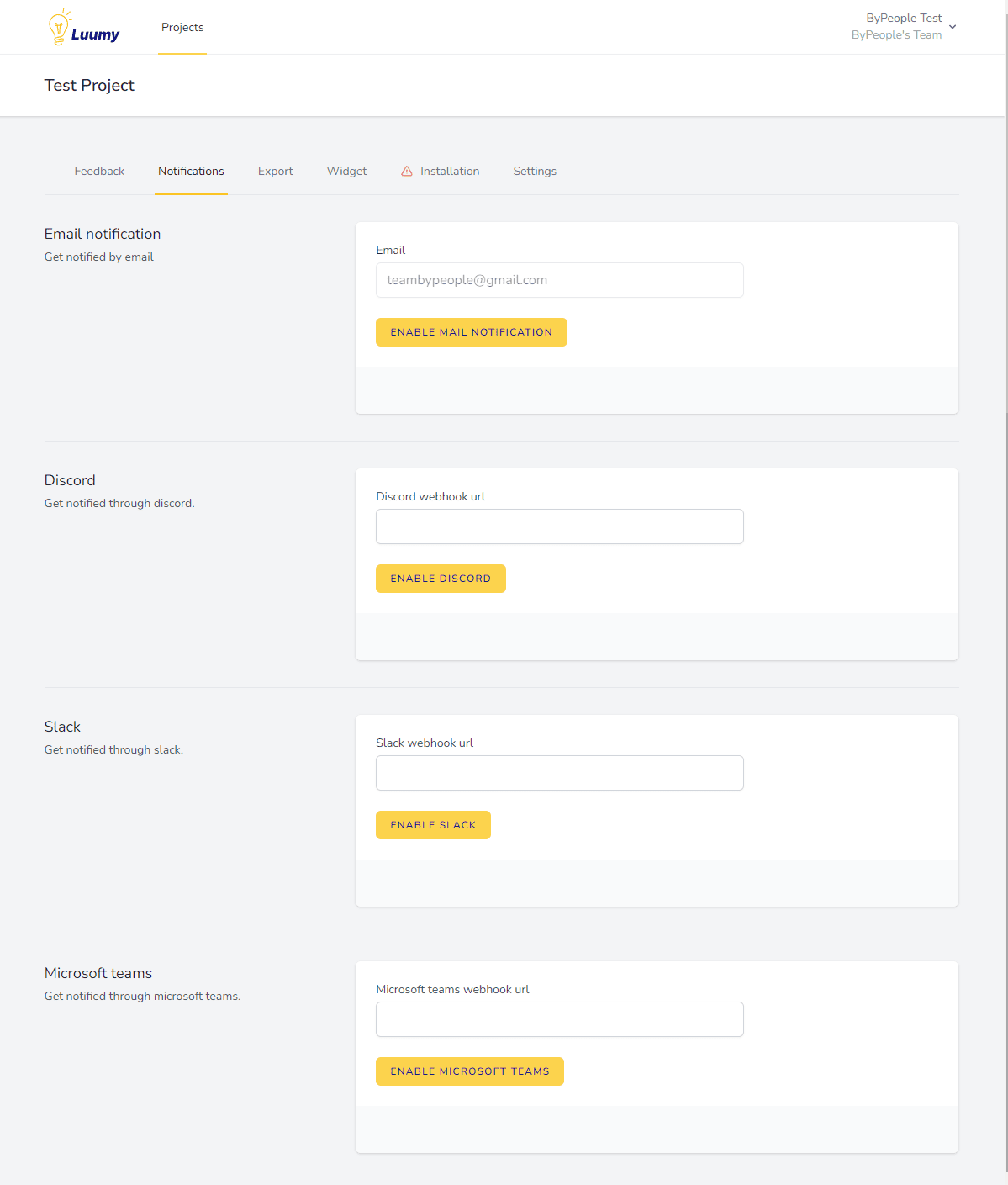The height and width of the screenshot is (1185, 1008).
Task: Go to the Export tab
Action: [x=275, y=171]
